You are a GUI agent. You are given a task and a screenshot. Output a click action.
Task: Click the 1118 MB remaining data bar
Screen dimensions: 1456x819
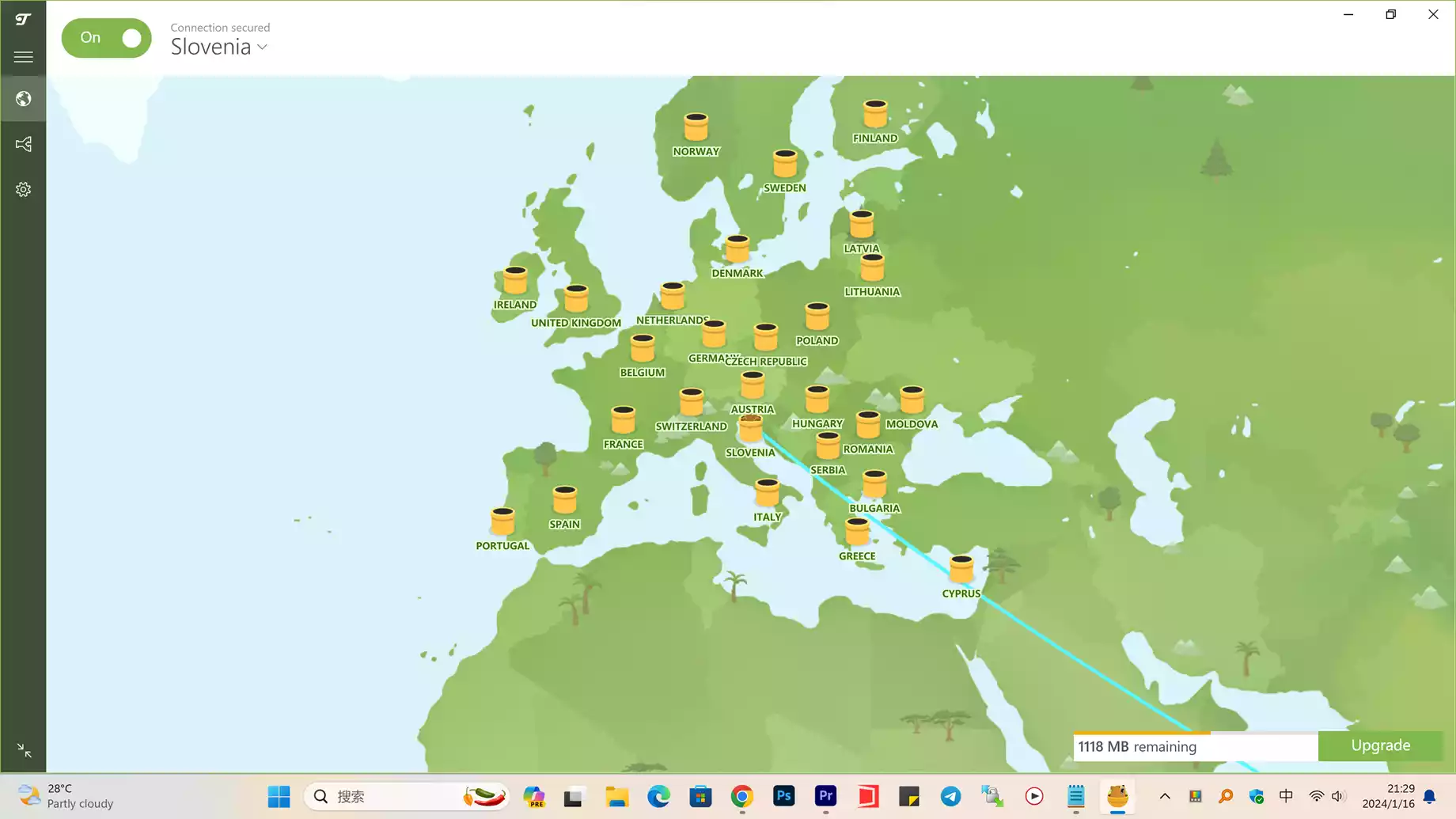(1195, 746)
